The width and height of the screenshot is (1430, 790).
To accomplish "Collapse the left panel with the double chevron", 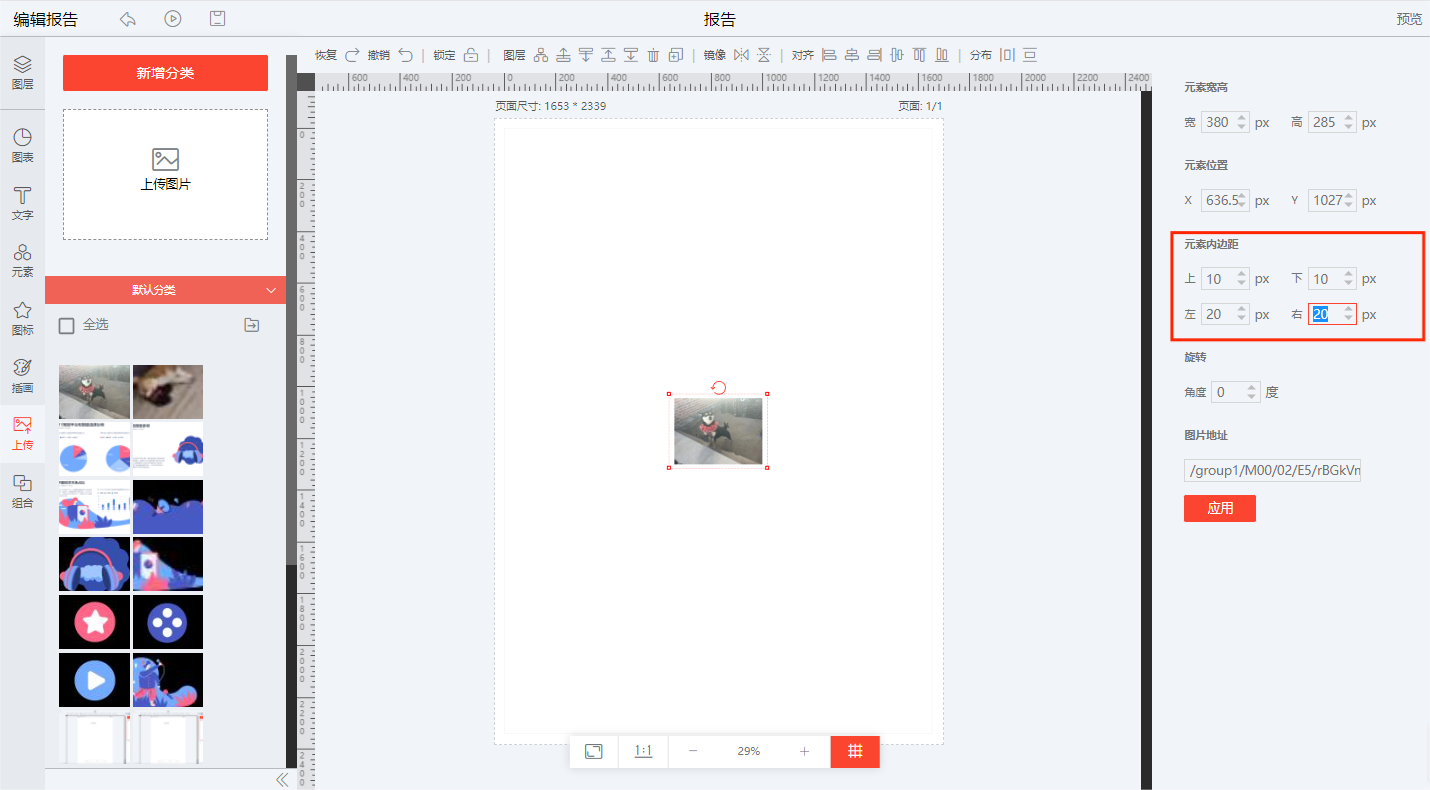I will click(x=281, y=779).
